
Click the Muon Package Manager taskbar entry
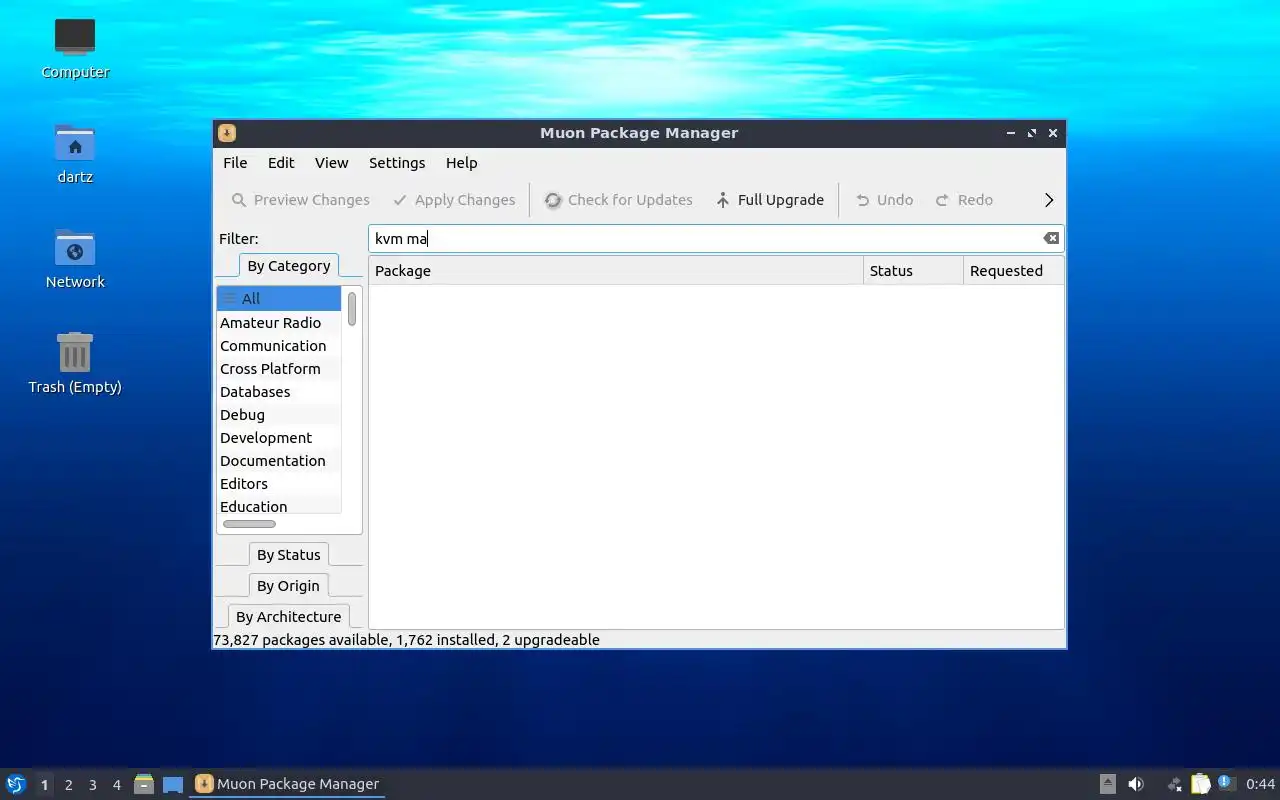pos(286,784)
